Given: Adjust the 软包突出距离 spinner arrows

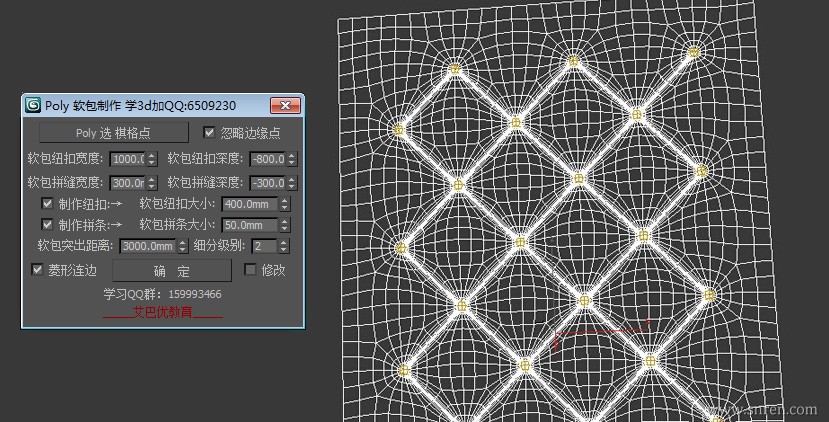Looking at the screenshot, I should click(183, 246).
